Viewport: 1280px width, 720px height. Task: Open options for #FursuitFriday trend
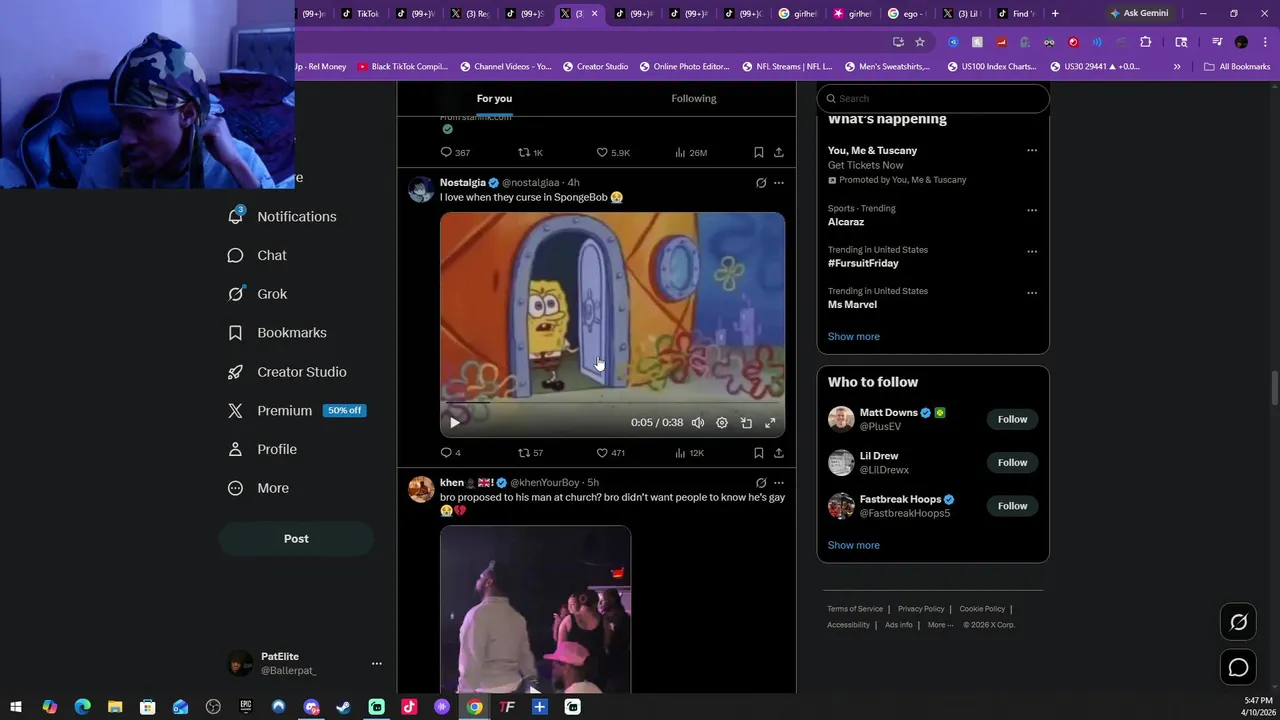click(x=1032, y=251)
